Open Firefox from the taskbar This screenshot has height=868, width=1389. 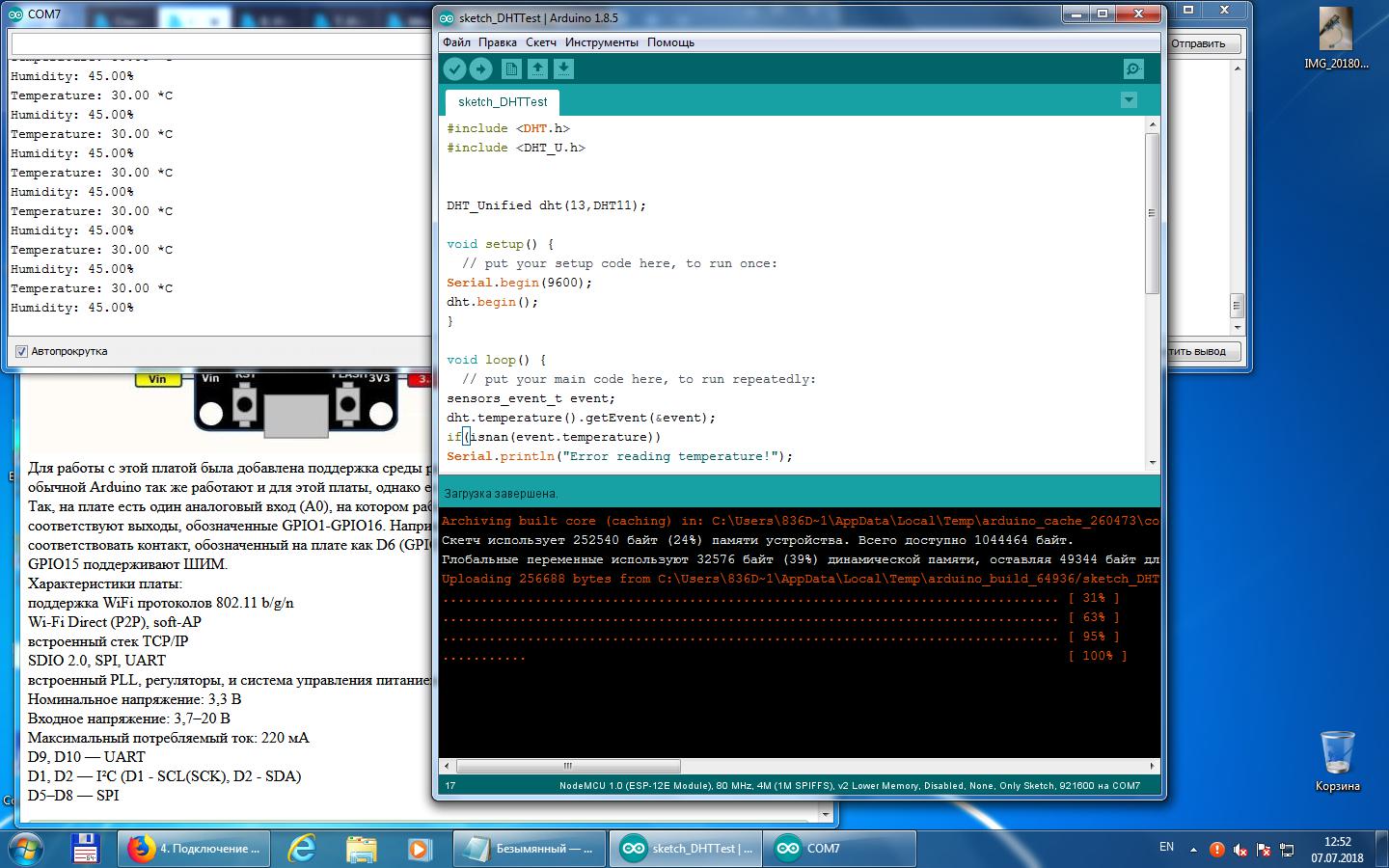pyautogui.click(x=141, y=849)
